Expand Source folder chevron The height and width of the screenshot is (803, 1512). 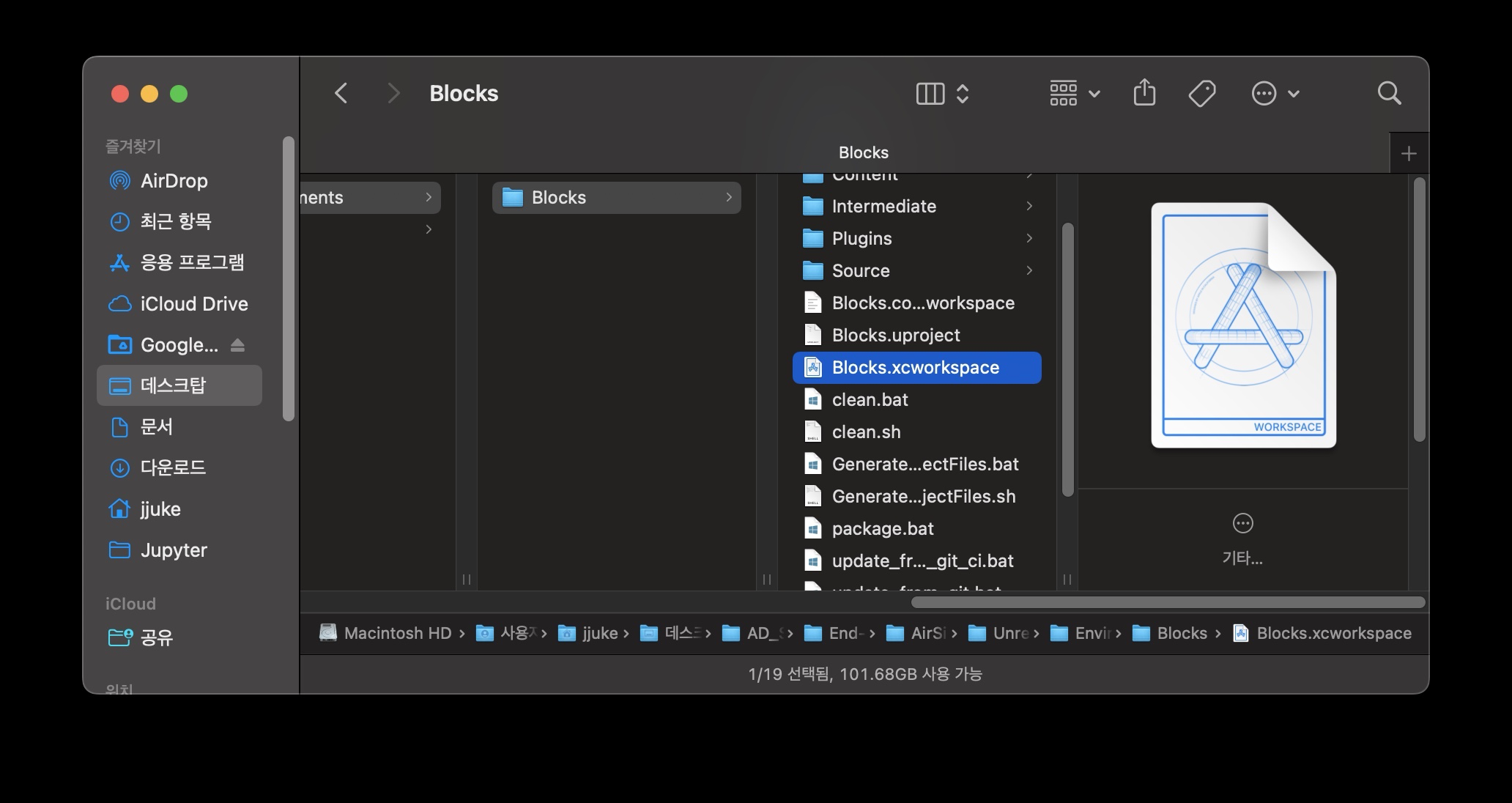(x=1029, y=270)
